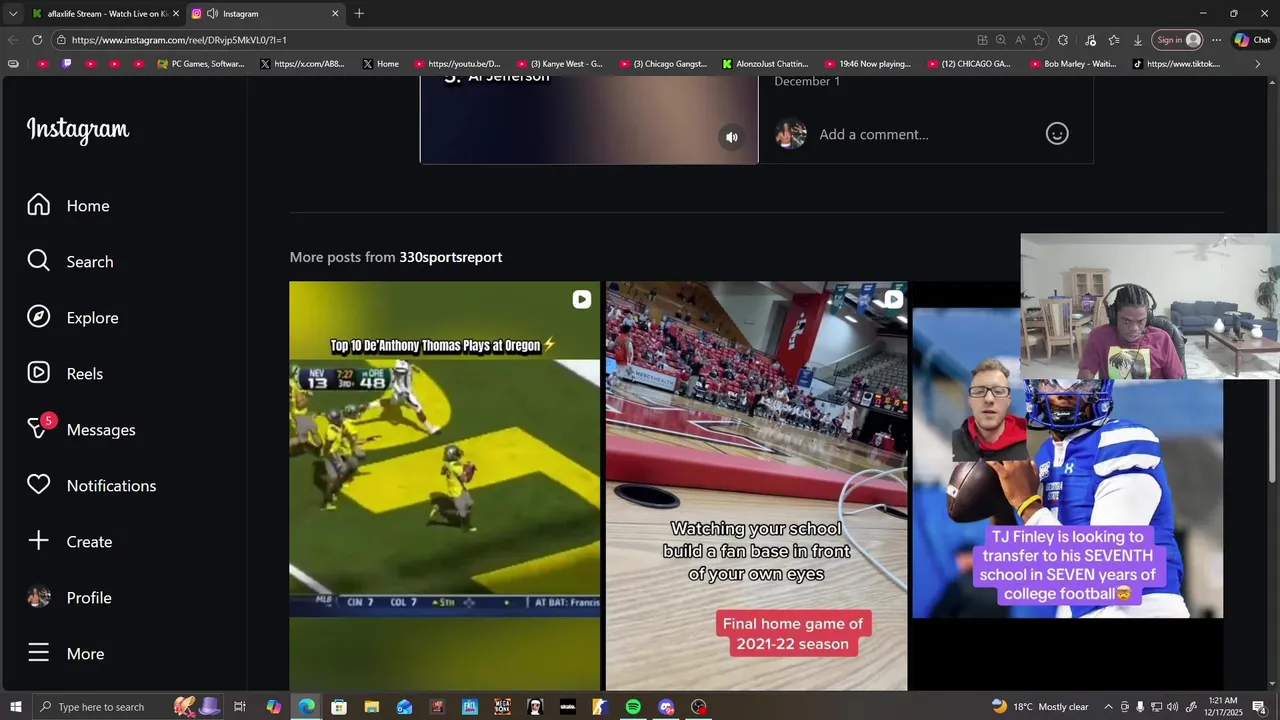Open Discord from taskbar

click(666, 707)
